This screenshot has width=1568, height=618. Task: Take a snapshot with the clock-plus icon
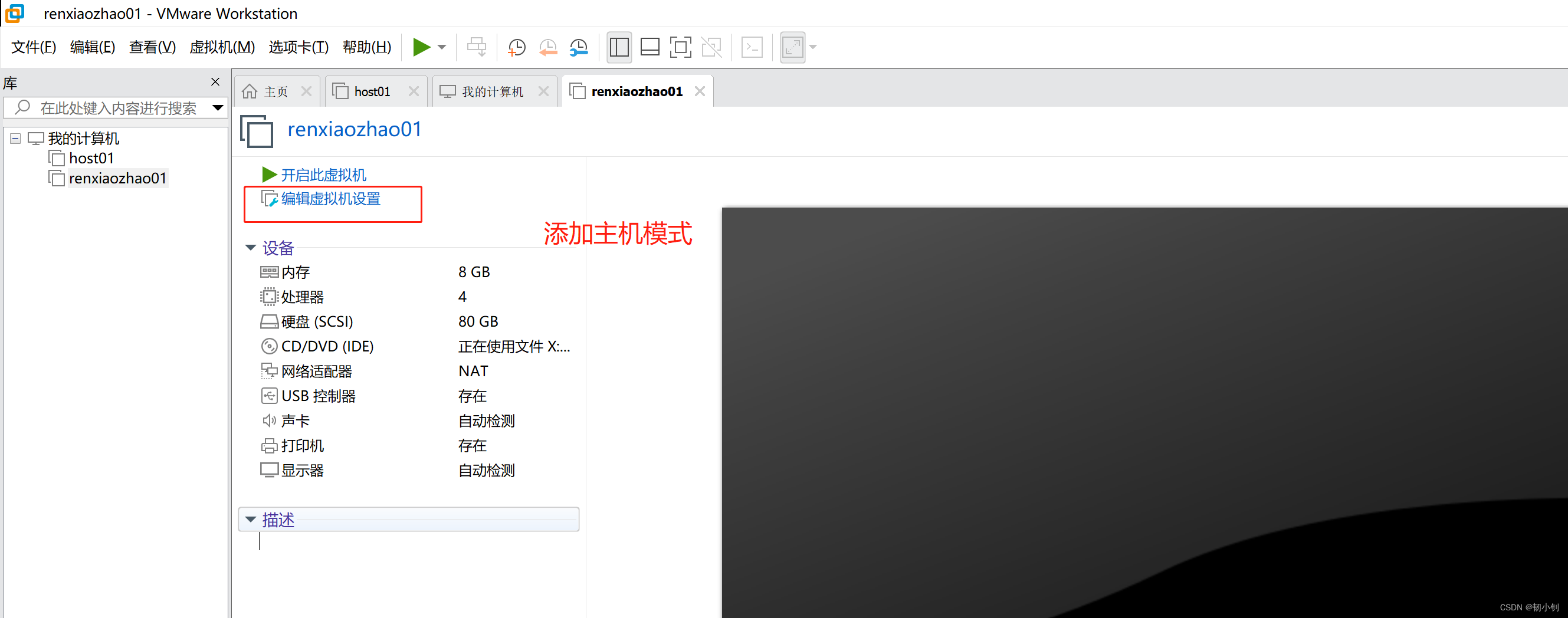coord(516,47)
